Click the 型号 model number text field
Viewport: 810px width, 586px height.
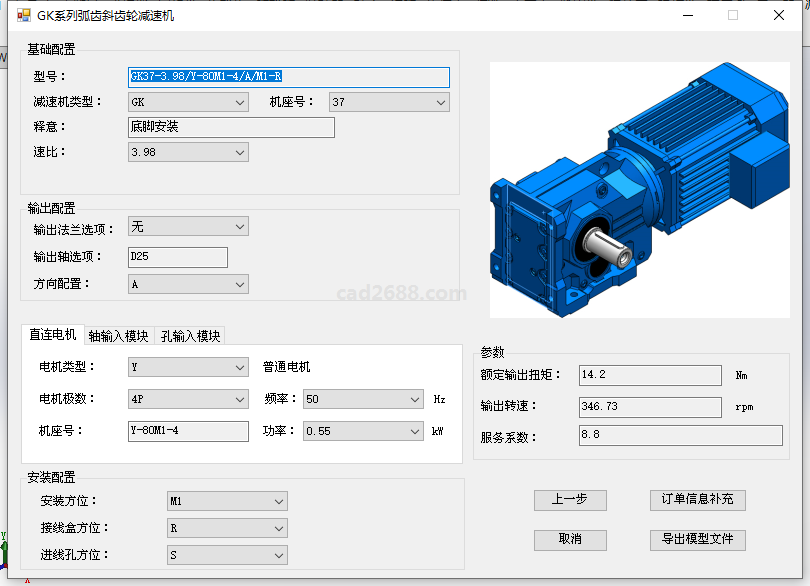coord(288,77)
